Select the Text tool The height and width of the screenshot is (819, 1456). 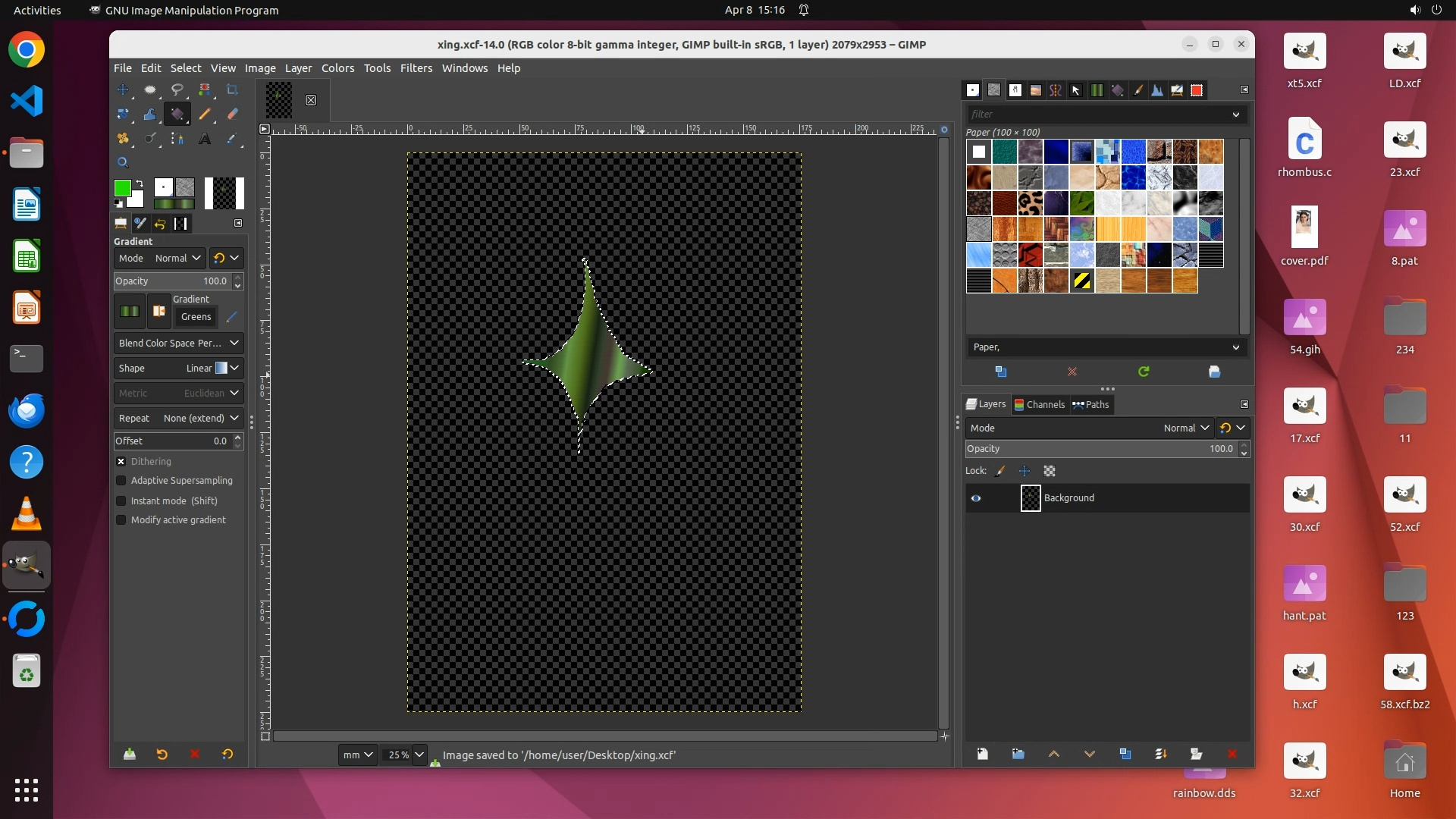pyautogui.click(x=205, y=139)
